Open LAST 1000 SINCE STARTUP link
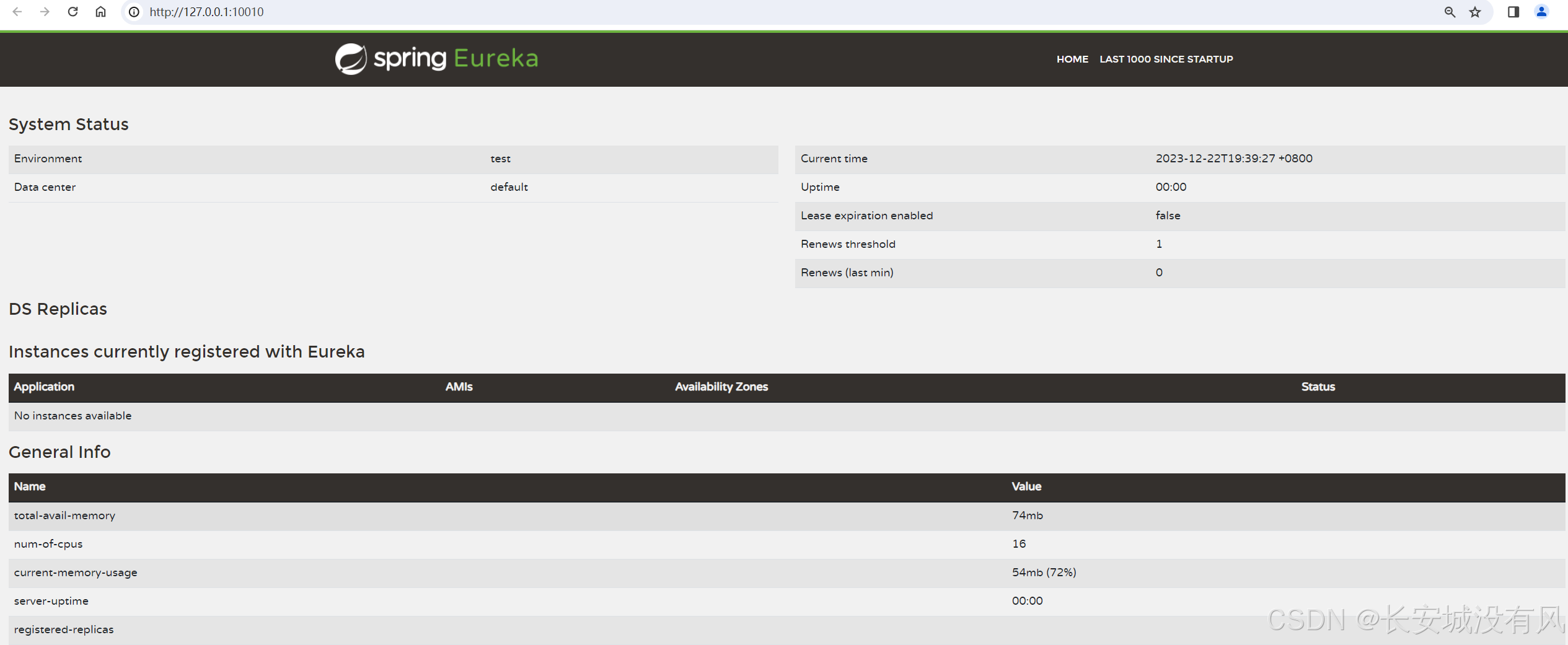 click(1166, 59)
